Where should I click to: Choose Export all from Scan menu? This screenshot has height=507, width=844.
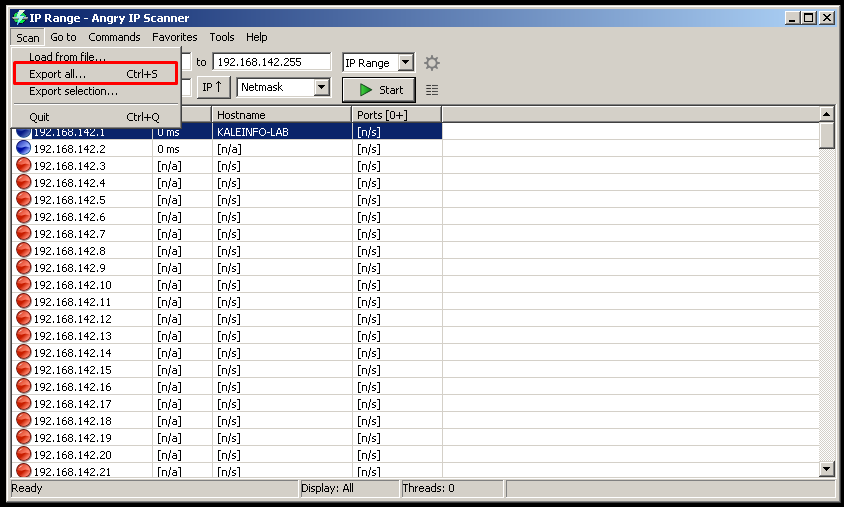(x=96, y=74)
